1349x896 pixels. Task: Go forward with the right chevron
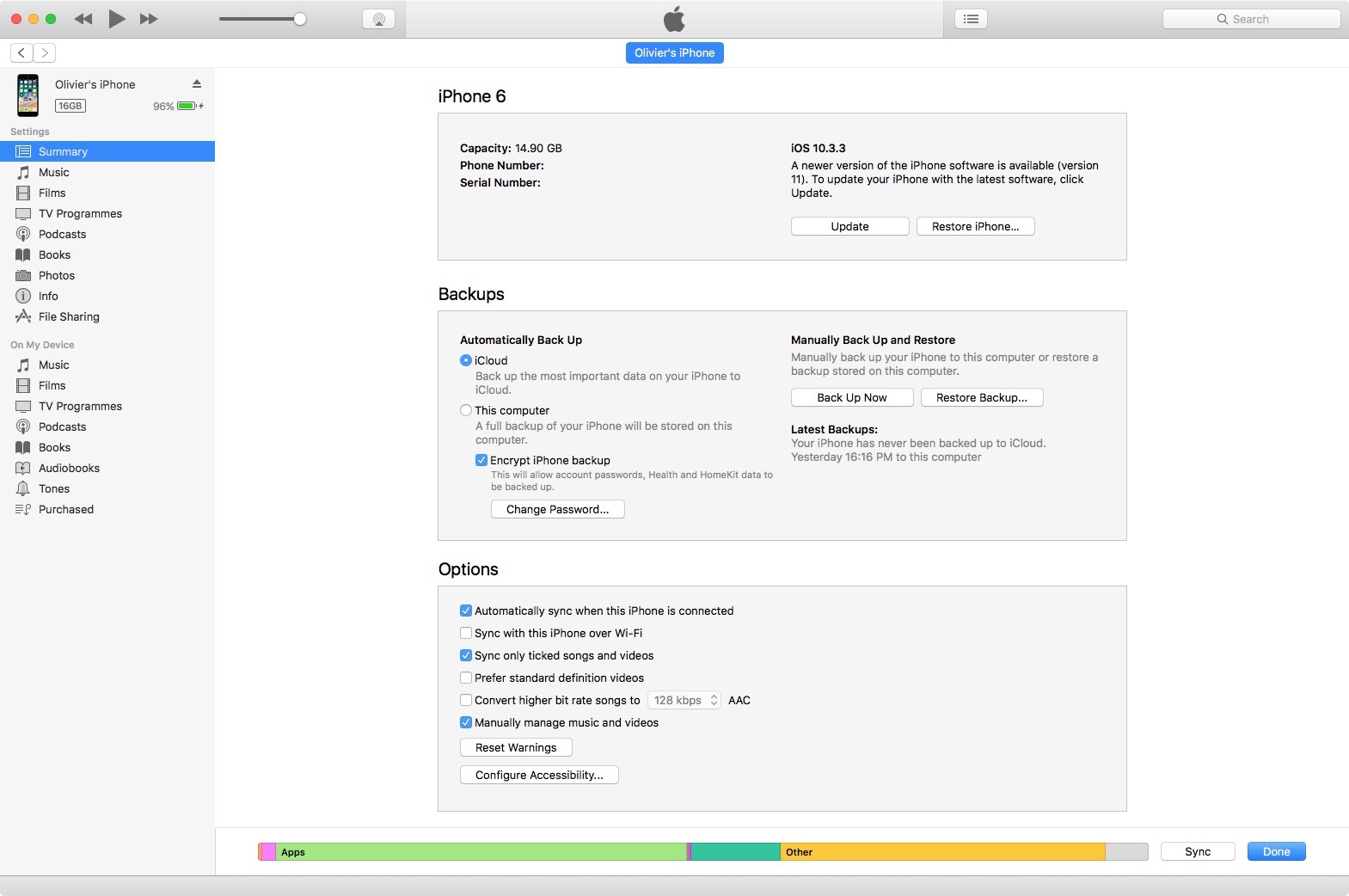pos(45,52)
